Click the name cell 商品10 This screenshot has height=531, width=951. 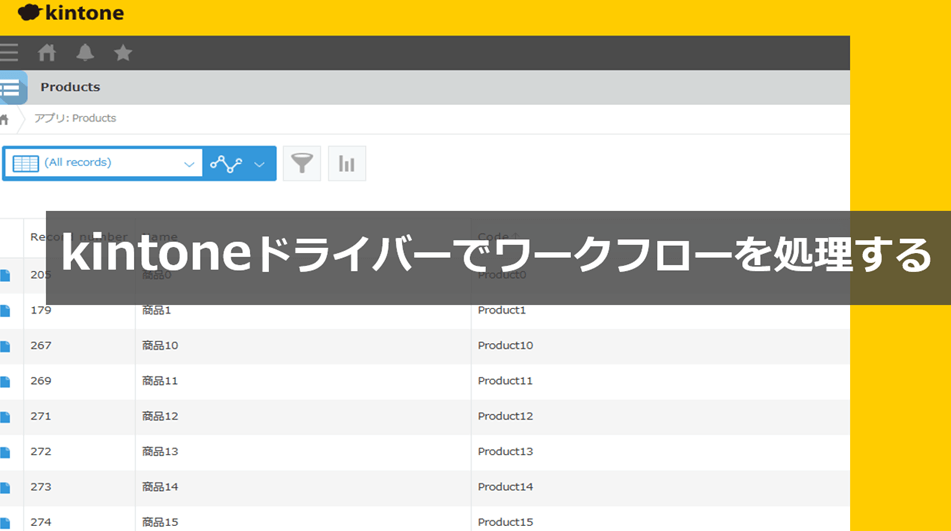click(160, 346)
